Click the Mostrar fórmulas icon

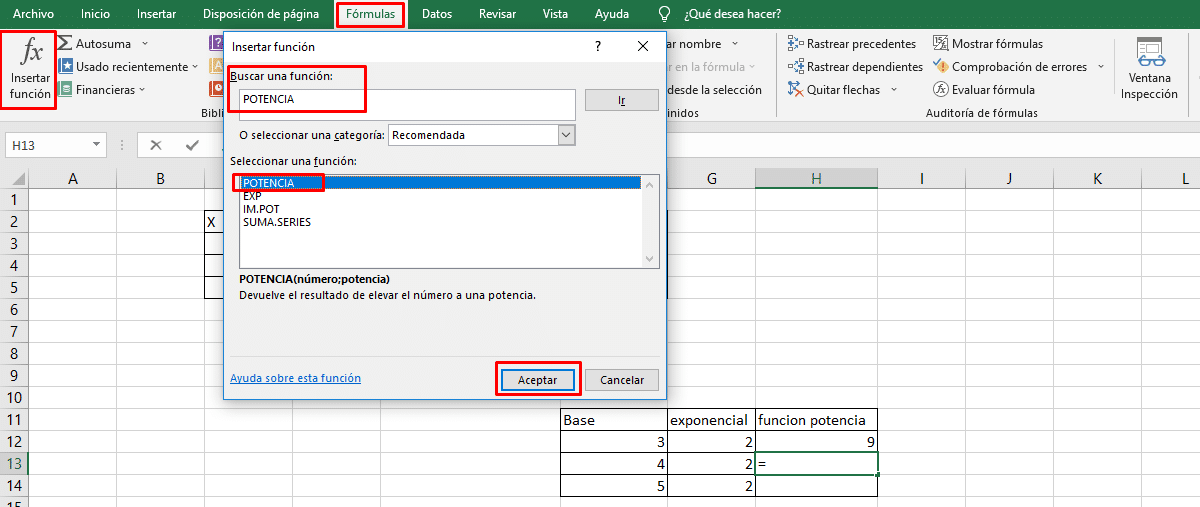[x=941, y=44]
